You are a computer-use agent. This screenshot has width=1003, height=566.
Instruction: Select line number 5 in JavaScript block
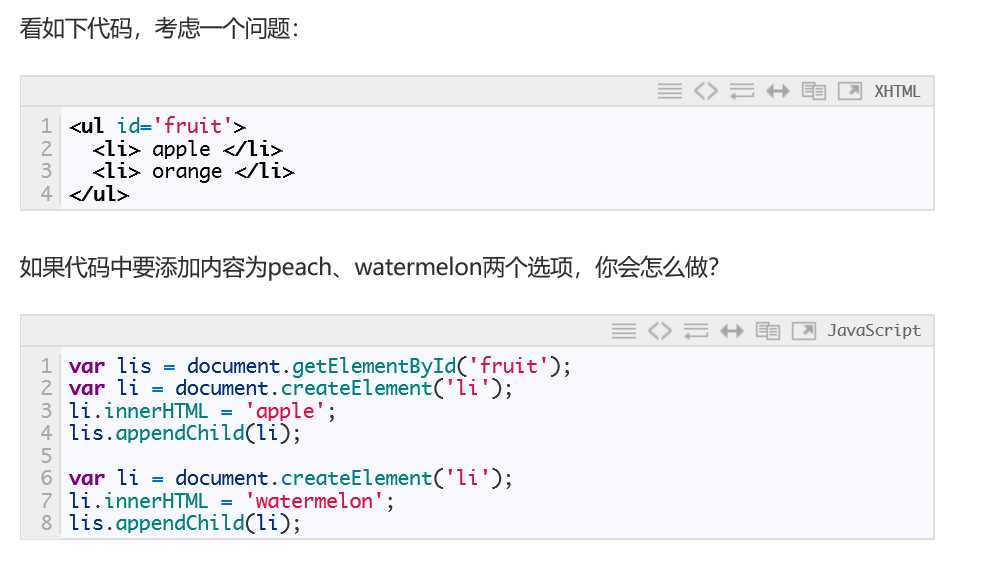(46, 455)
